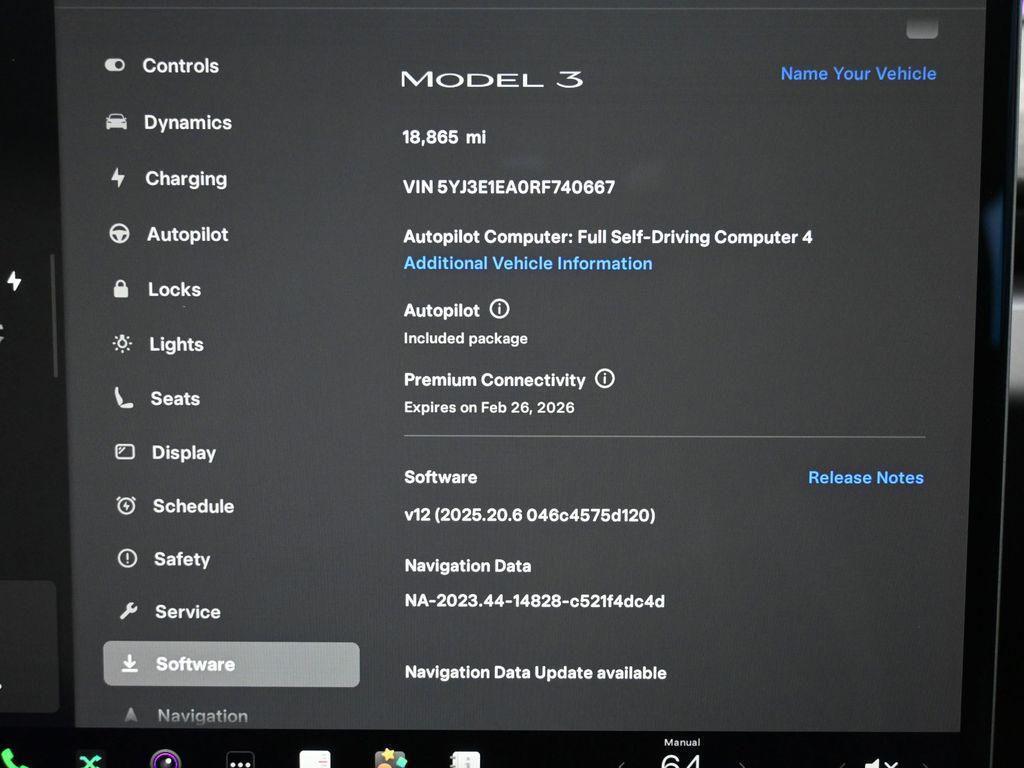1024x768 pixels.
Task: Select the Seats icon in the sidebar
Action: (122, 397)
